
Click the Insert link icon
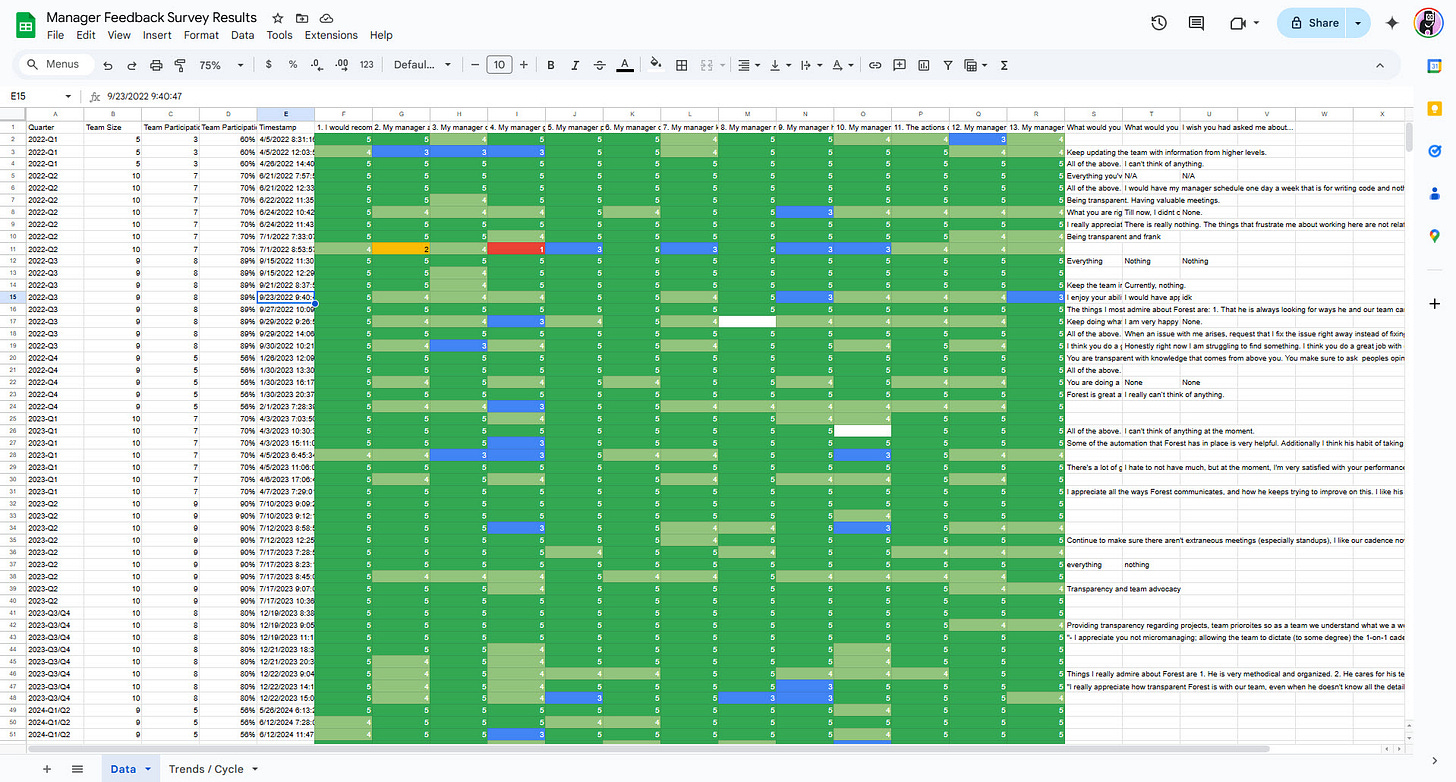(x=875, y=65)
